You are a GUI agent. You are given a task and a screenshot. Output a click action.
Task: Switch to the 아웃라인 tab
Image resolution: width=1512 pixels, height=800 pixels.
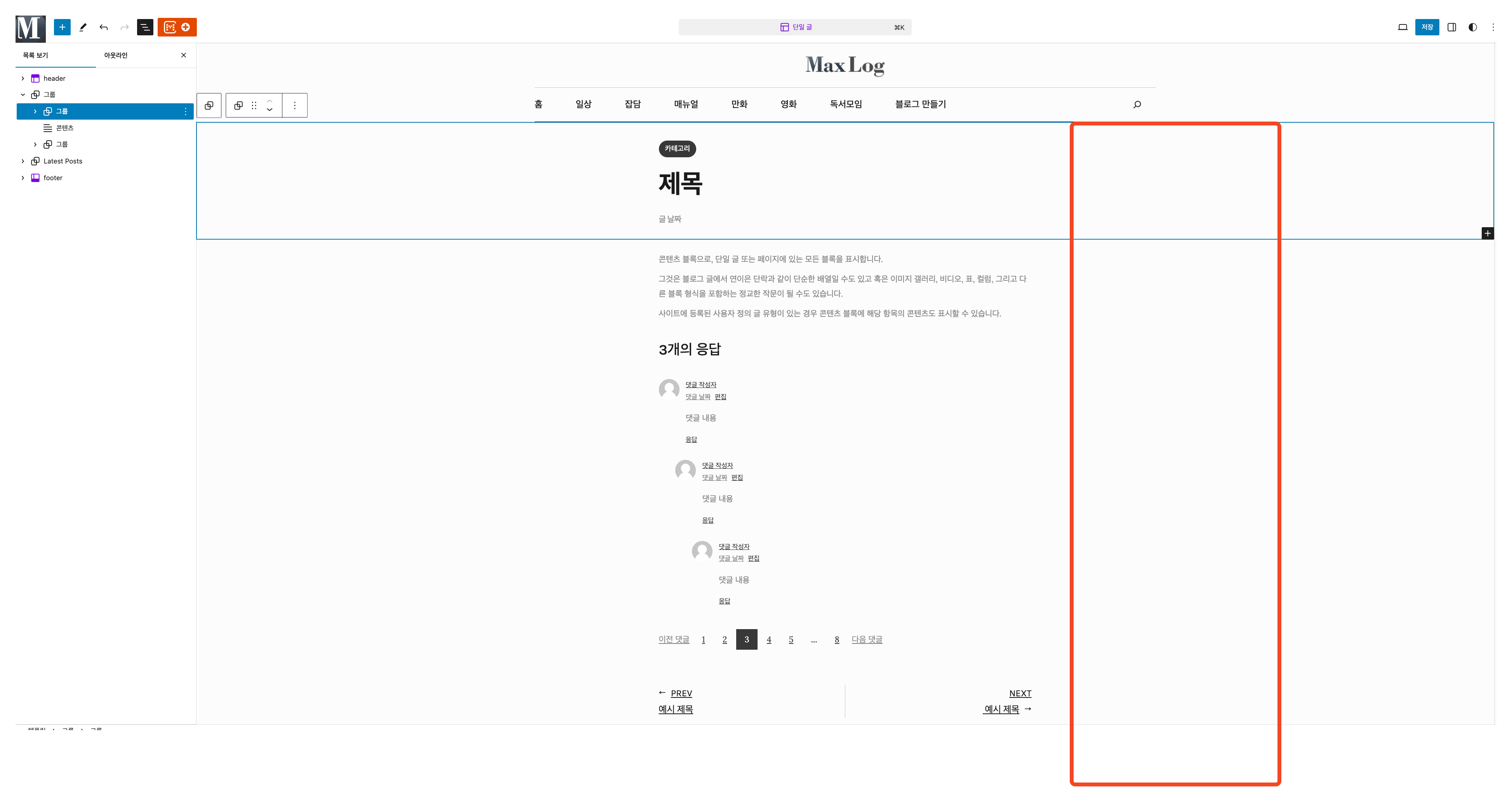(116, 55)
